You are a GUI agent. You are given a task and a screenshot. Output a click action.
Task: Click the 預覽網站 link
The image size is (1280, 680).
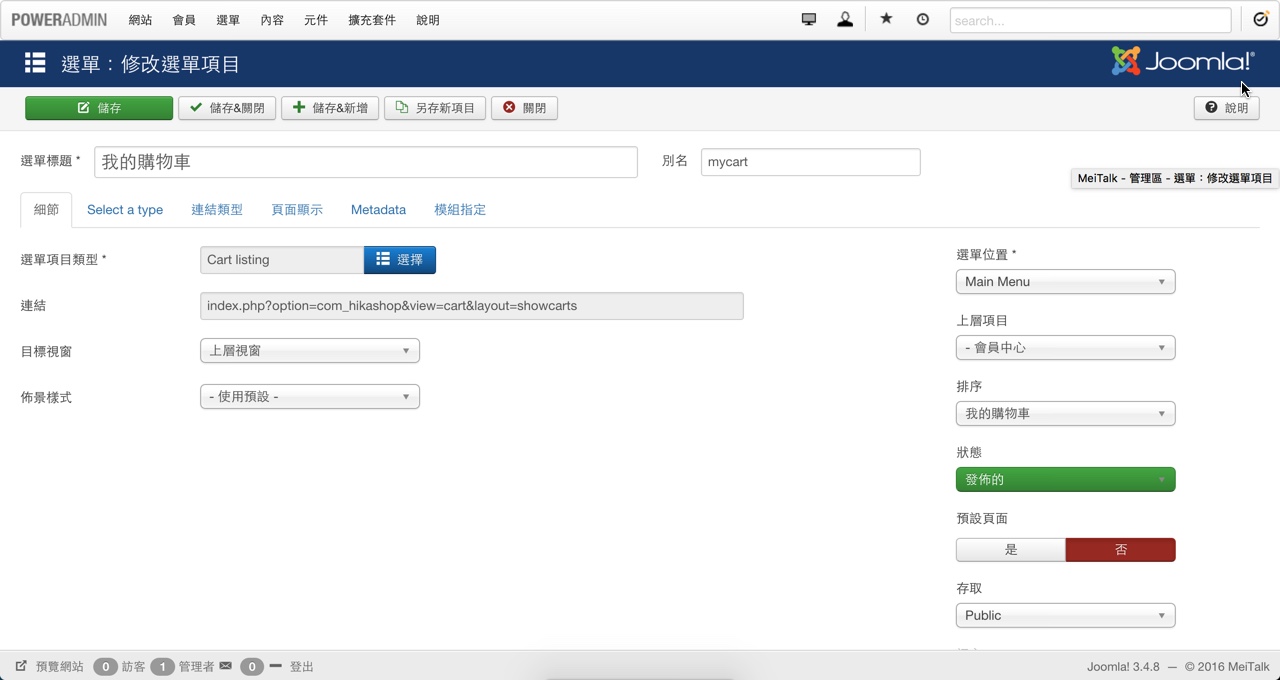(x=60, y=667)
